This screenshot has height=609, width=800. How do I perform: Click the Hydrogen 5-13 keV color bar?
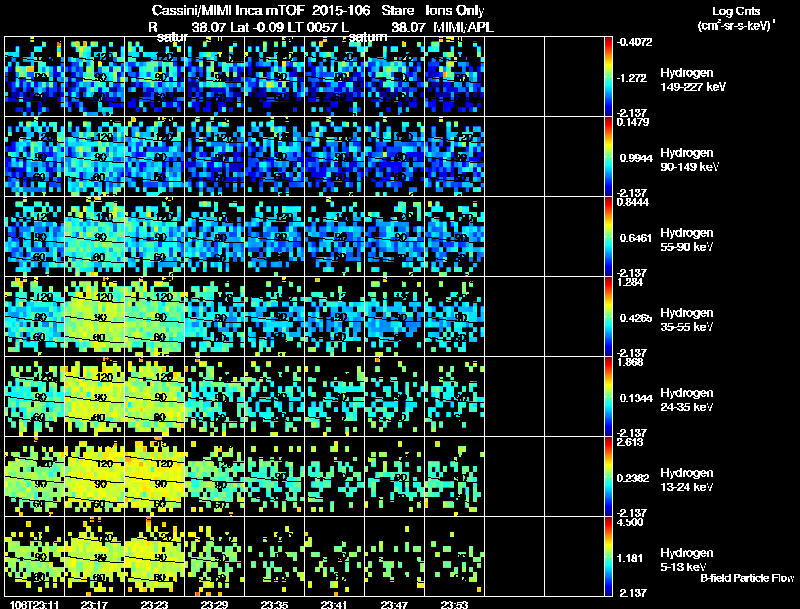[x=608, y=556]
